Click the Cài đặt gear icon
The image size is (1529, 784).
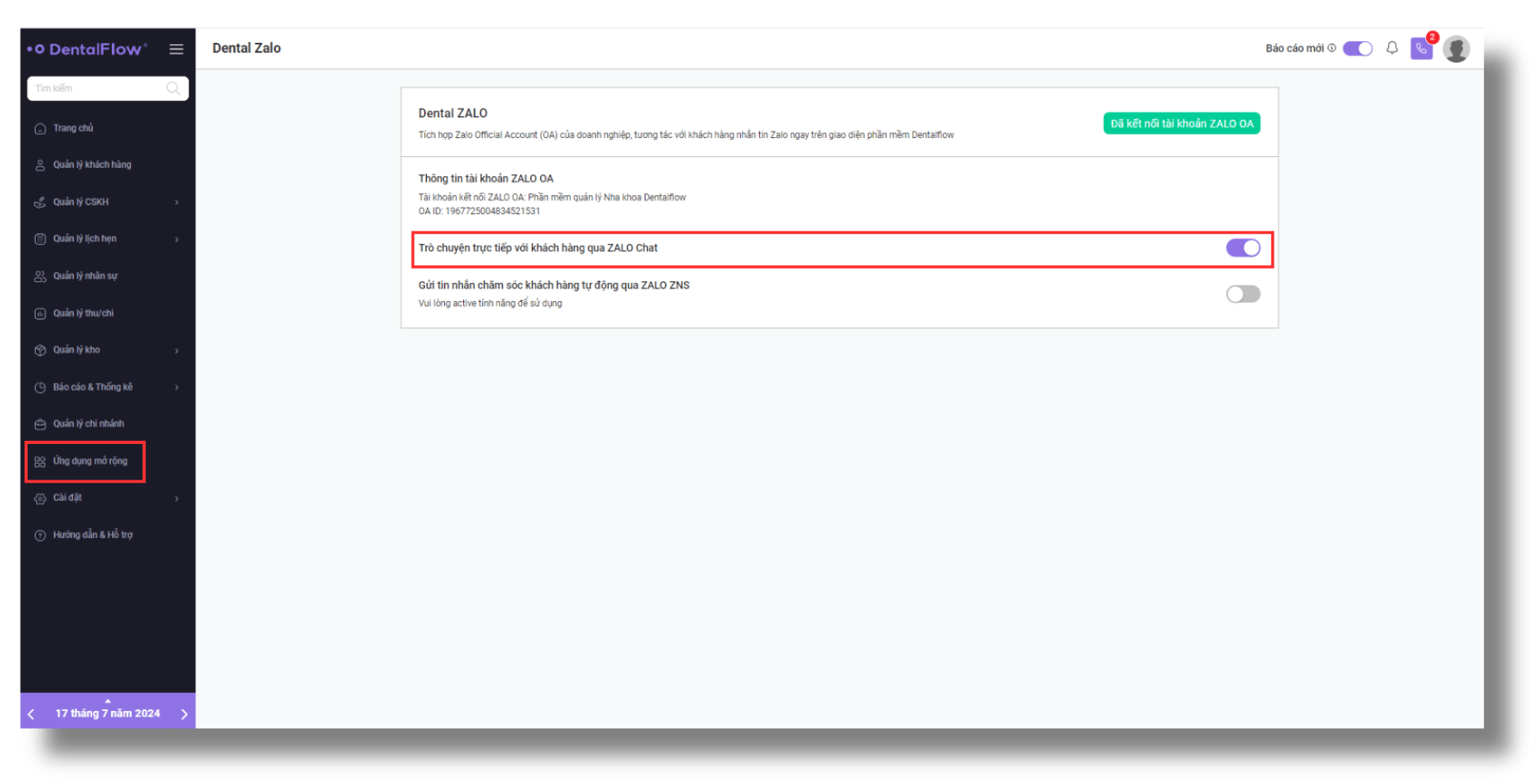click(40, 498)
